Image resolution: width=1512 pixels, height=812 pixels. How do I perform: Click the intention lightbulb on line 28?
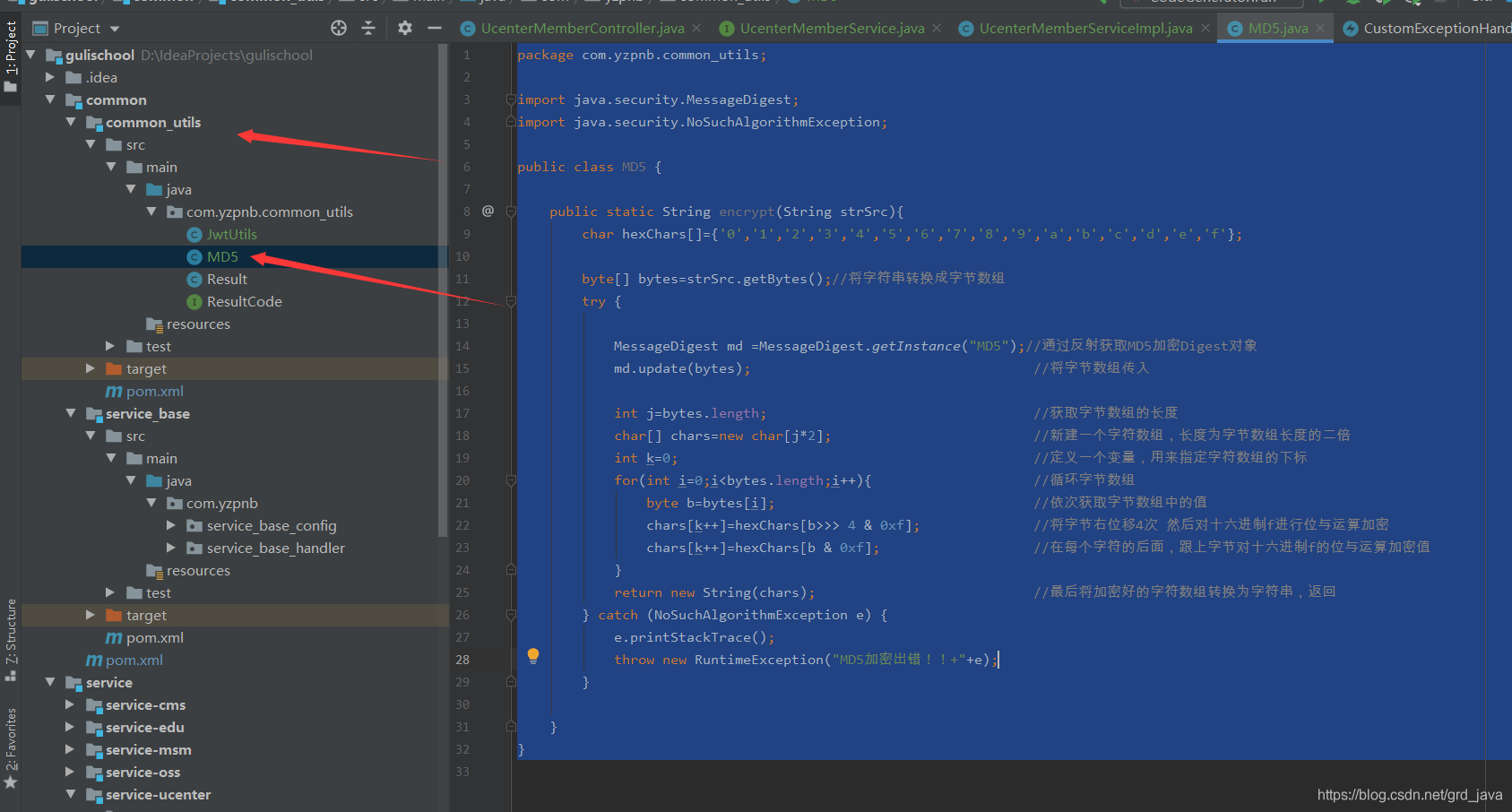pyautogui.click(x=533, y=656)
